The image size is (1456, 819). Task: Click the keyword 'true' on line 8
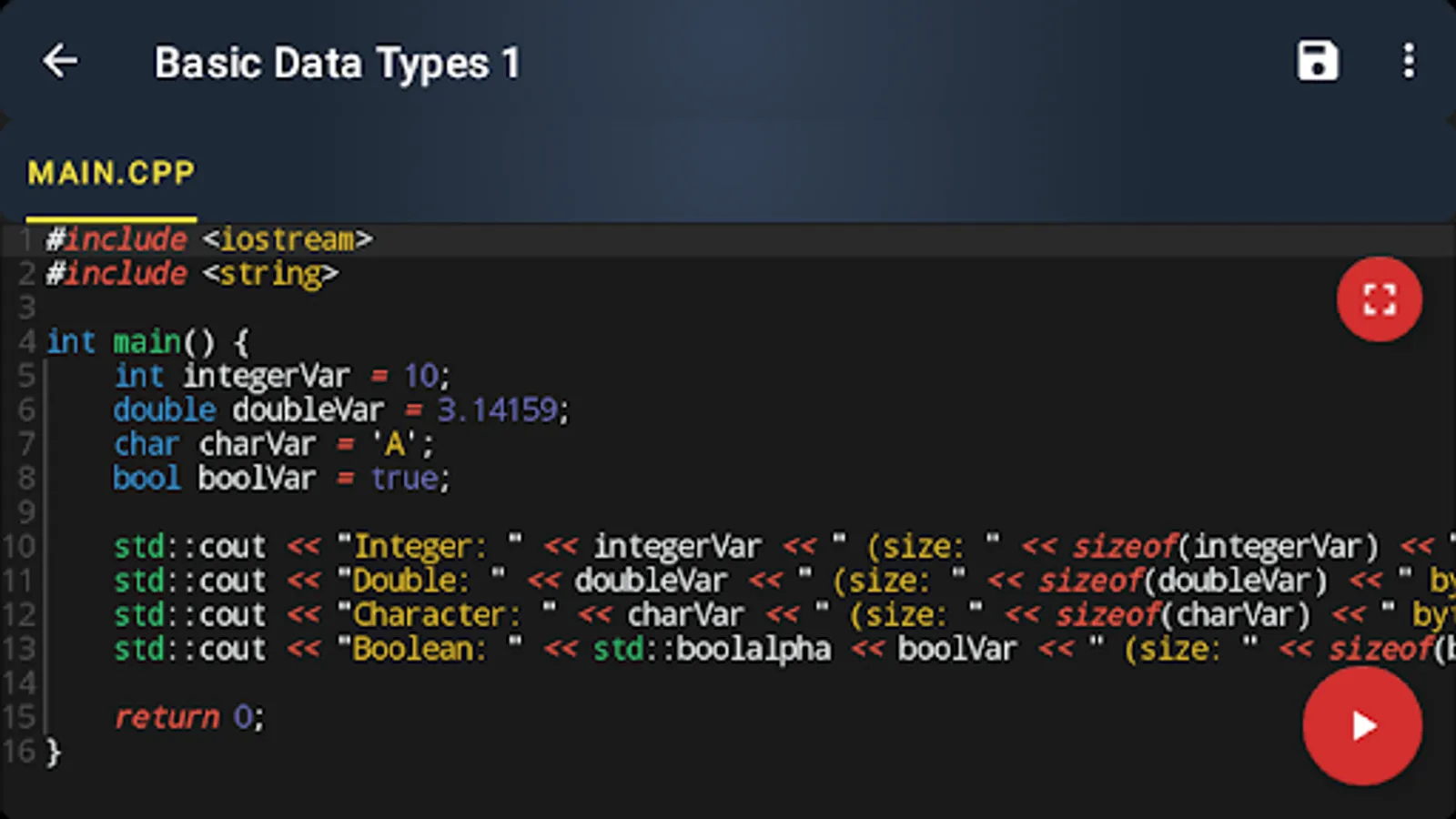coord(405,479)
